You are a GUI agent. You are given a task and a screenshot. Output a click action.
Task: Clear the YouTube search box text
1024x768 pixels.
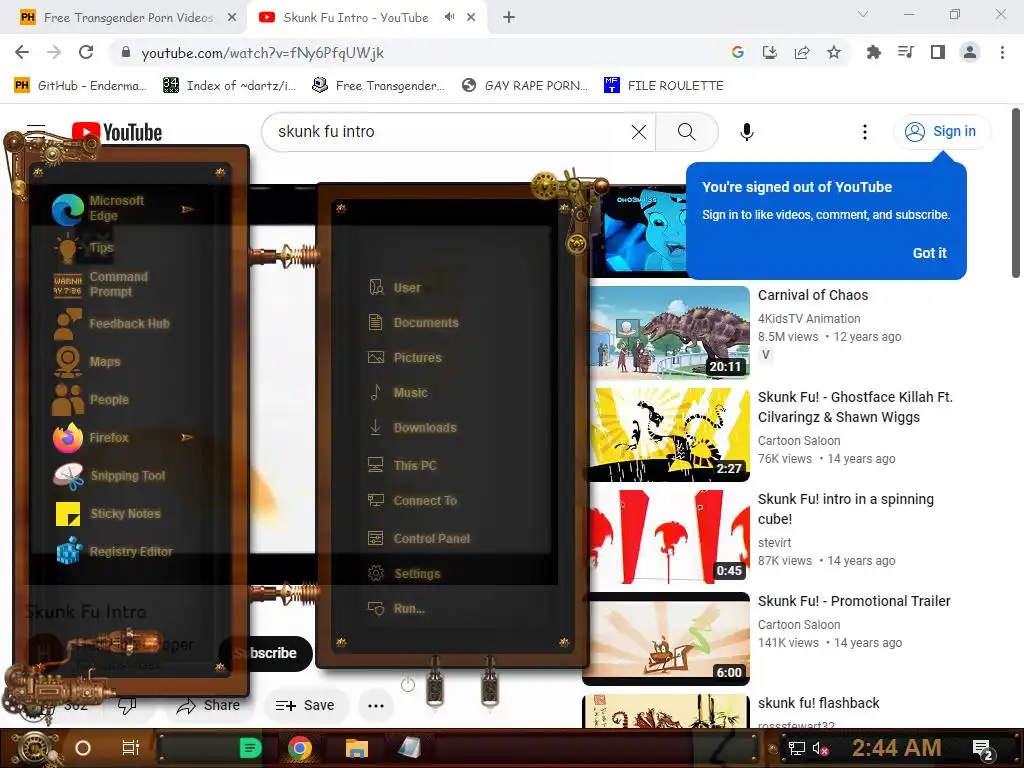[x=639, y=132]
